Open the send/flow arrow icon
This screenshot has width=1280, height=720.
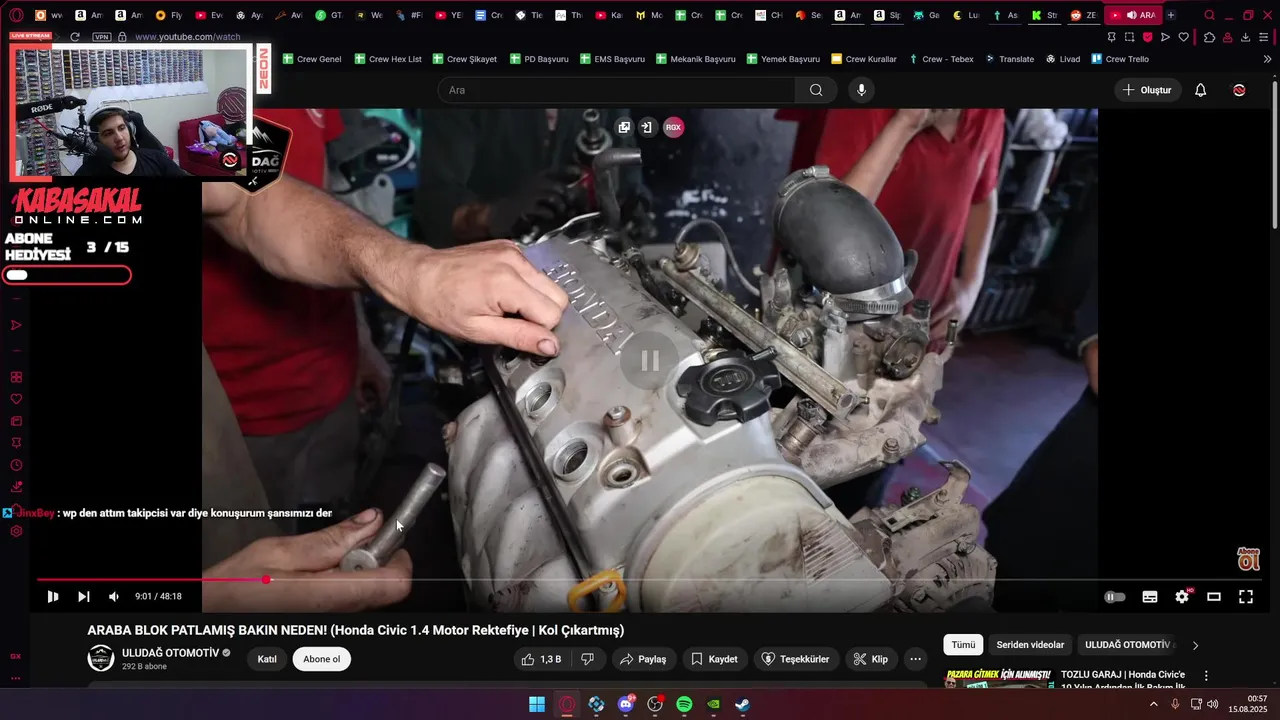coord(1165,37)
